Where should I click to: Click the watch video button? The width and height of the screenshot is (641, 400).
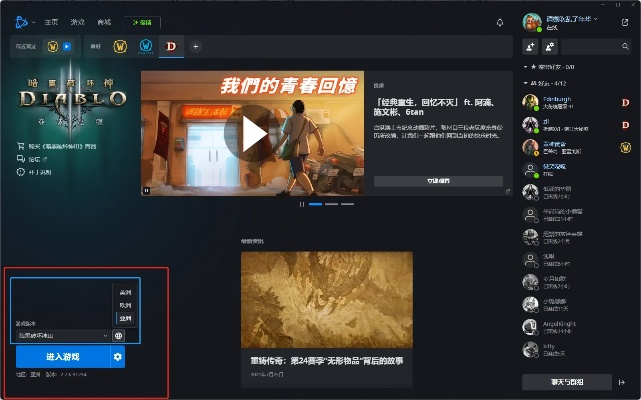[x=438, y=181]
